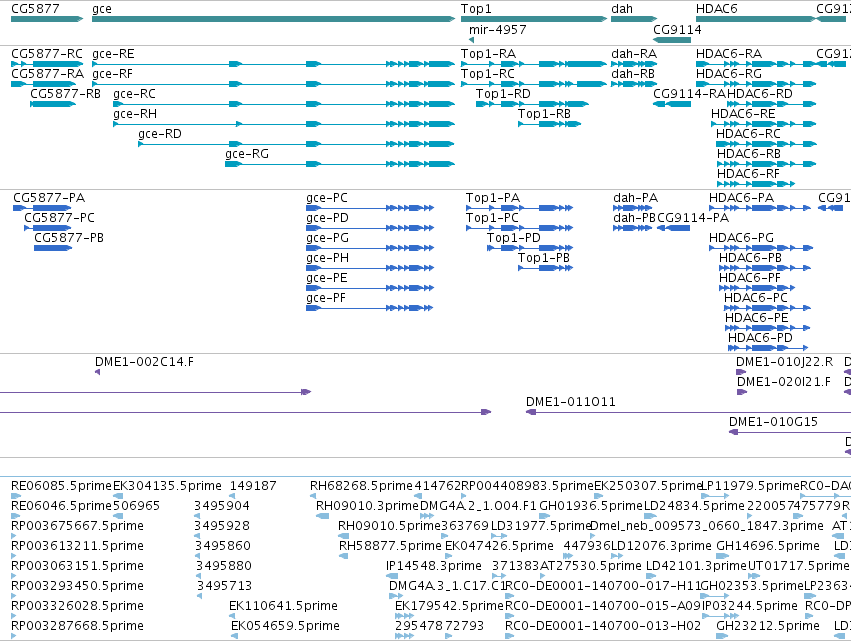This screenshot has width=851, height=641.
Task: Select the gce-PF protein feature
Action: click(370, 308)
